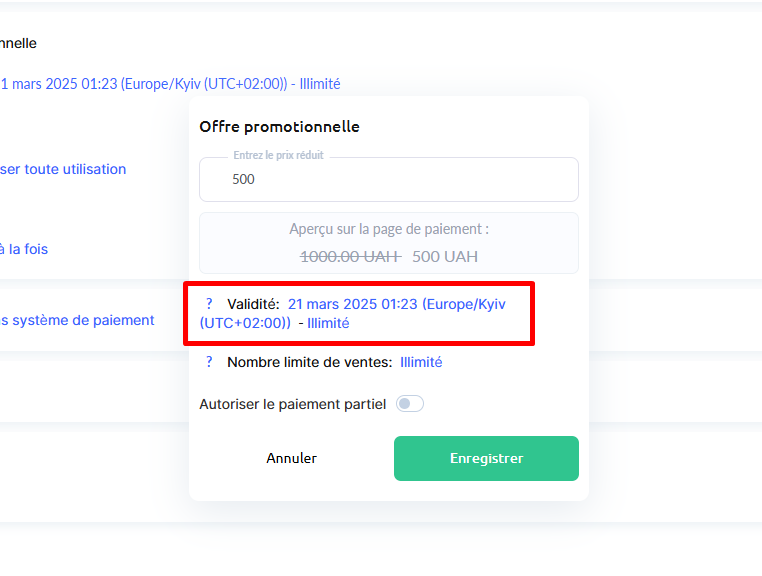The height and width of the screenshot is (576, 762).
Task: Click Annuler to dismiss the dialog
Action: 291,458
